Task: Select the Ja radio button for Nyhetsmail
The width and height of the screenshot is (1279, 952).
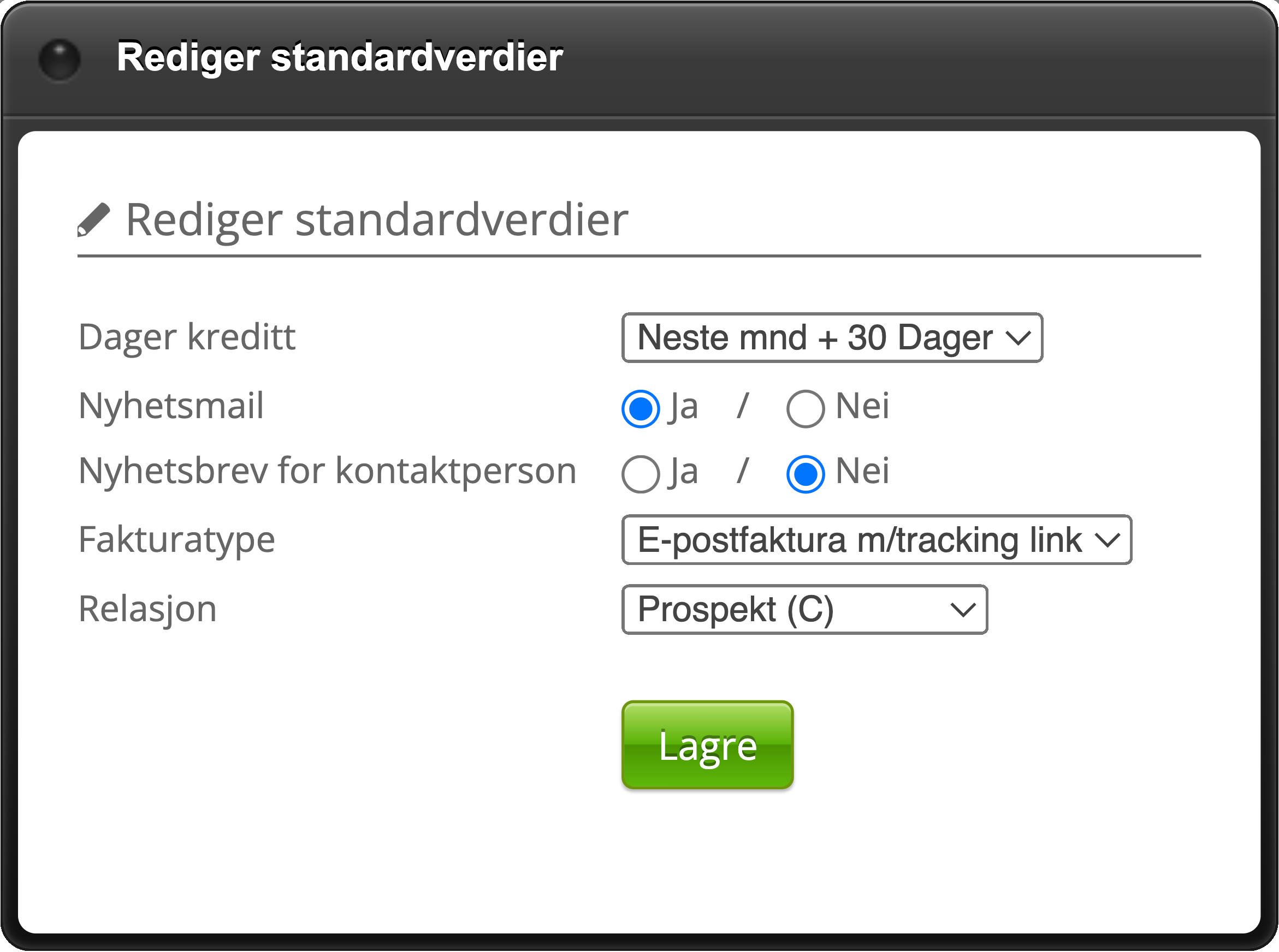Action: (x=641, y=409)
